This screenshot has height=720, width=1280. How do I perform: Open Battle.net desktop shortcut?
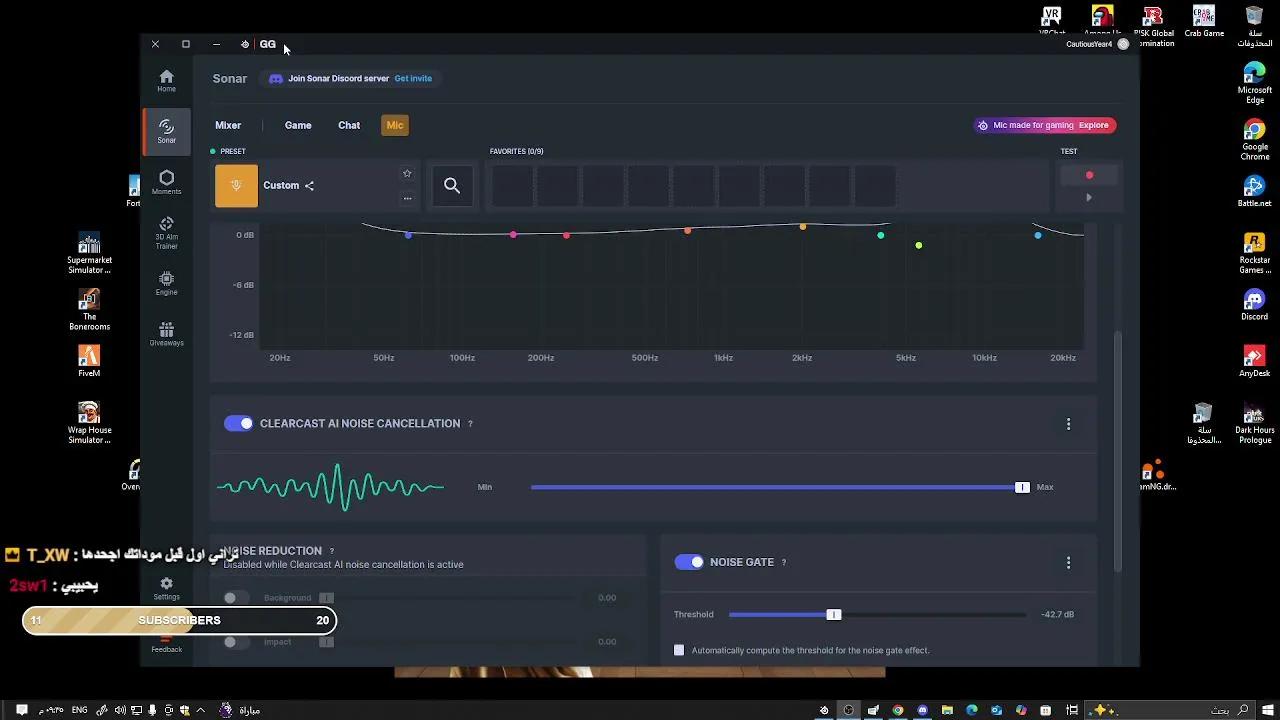(x=1254, y=192)
